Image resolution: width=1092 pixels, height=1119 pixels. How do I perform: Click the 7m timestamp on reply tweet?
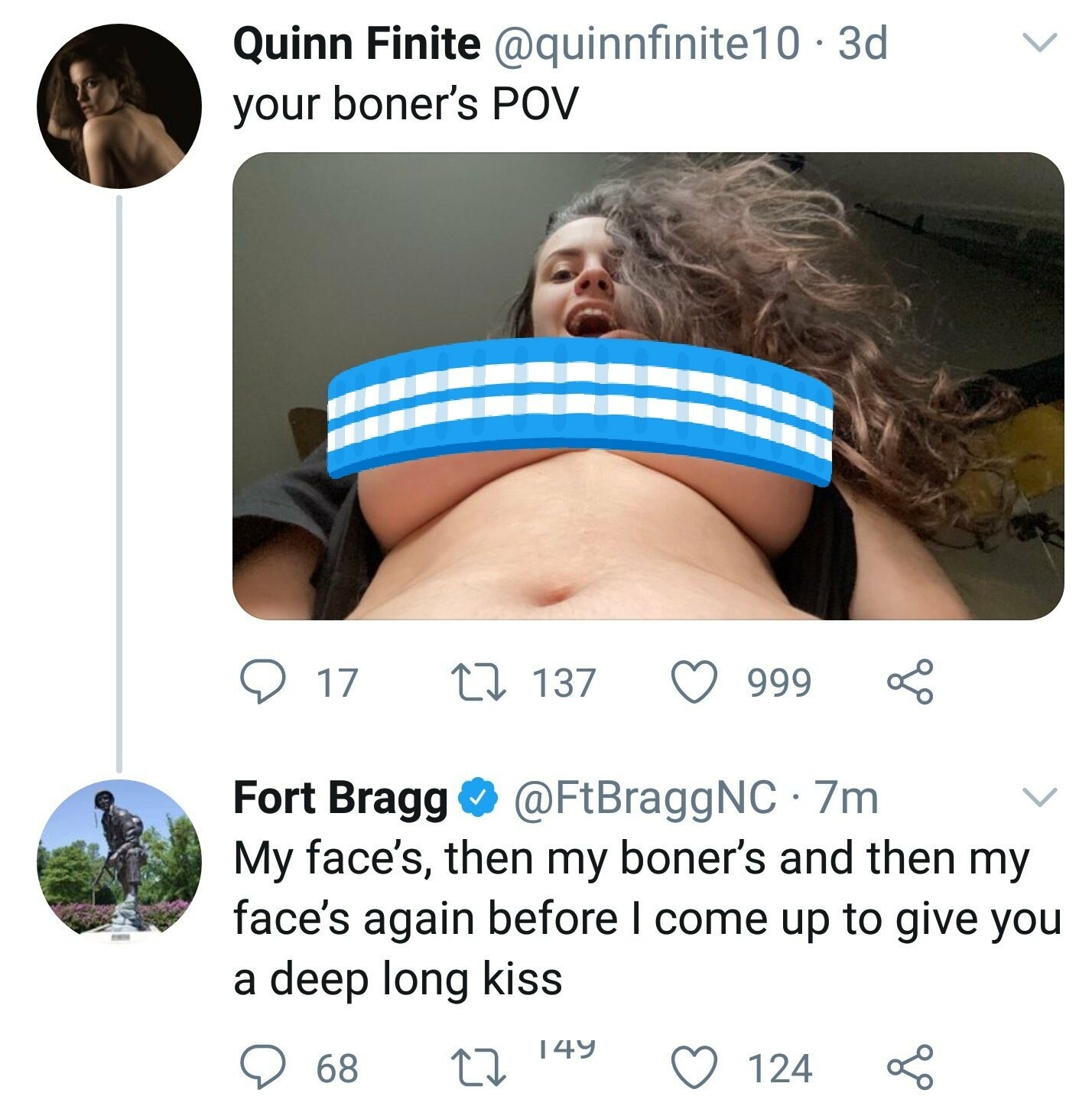pyautogui.click(x=847, y=798)
